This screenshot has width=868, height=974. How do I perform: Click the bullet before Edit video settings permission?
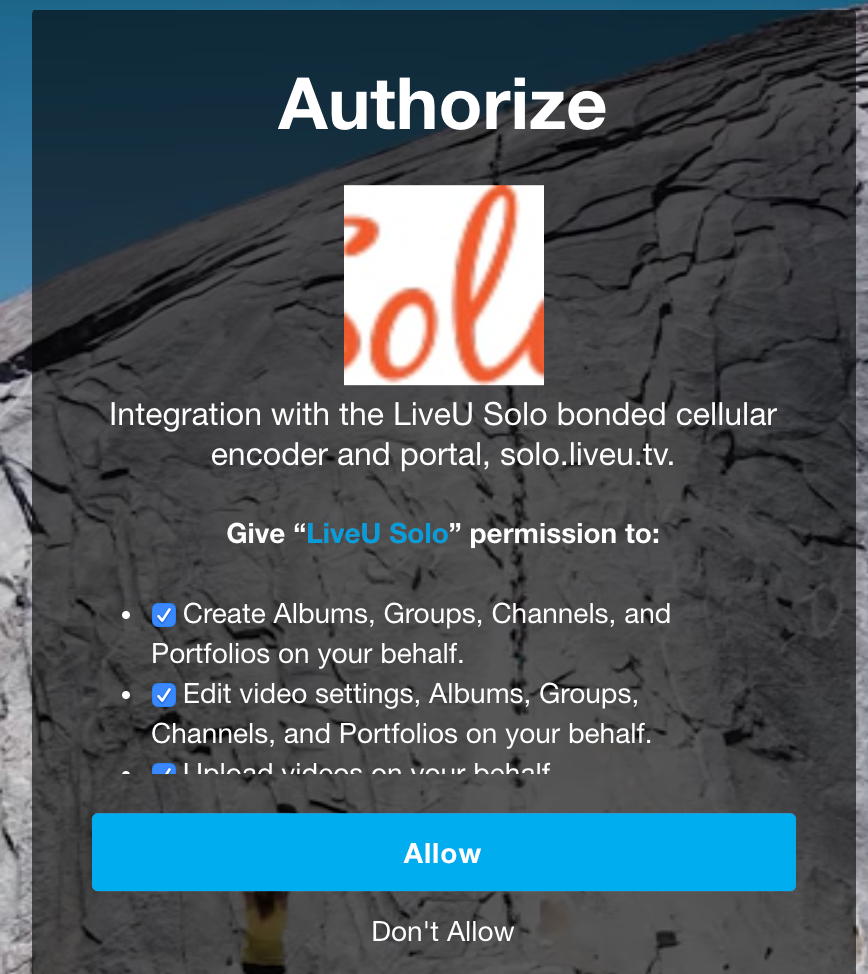pos(126,695)
